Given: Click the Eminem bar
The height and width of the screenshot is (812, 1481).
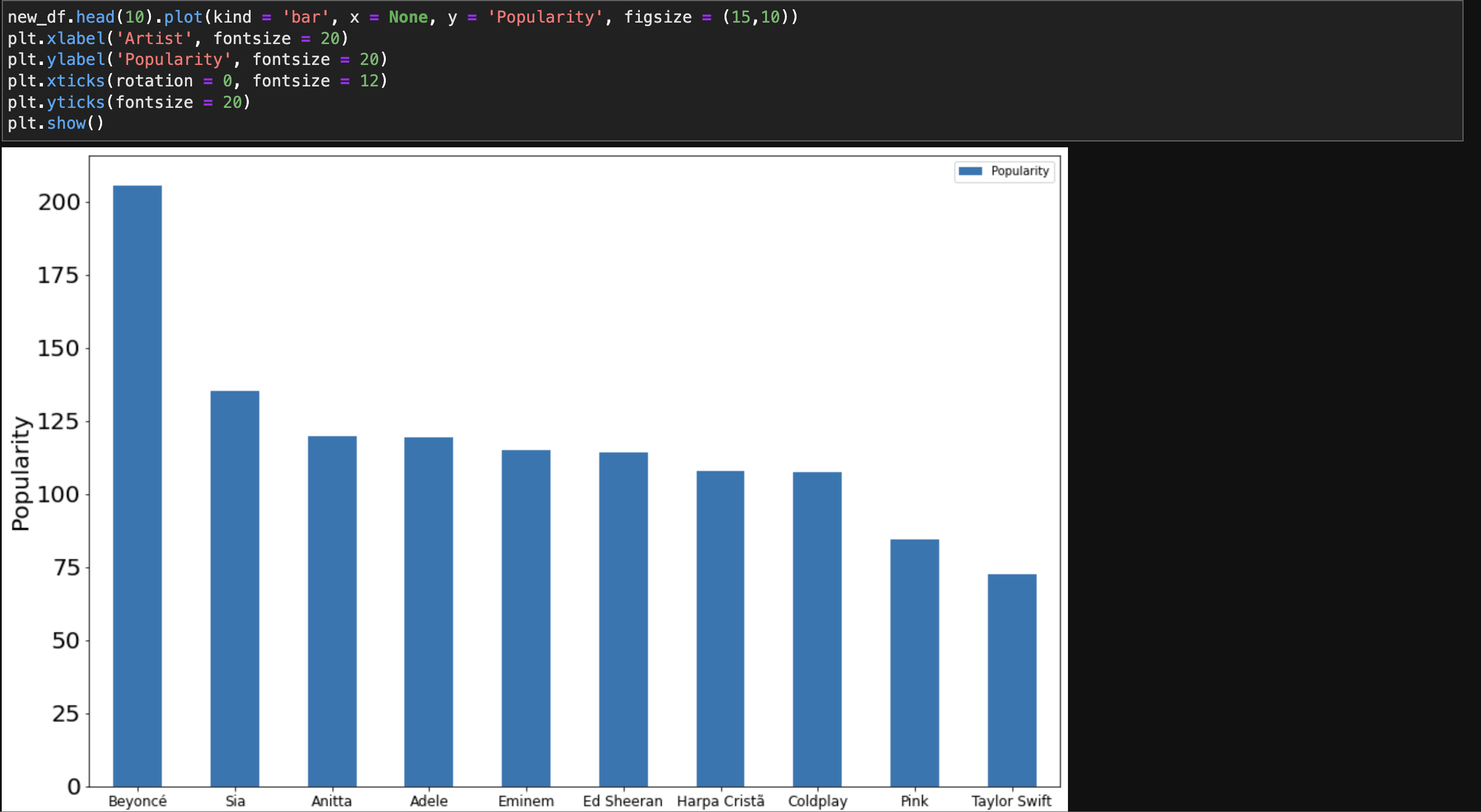Looking at the screenshot, I should 526,618.
